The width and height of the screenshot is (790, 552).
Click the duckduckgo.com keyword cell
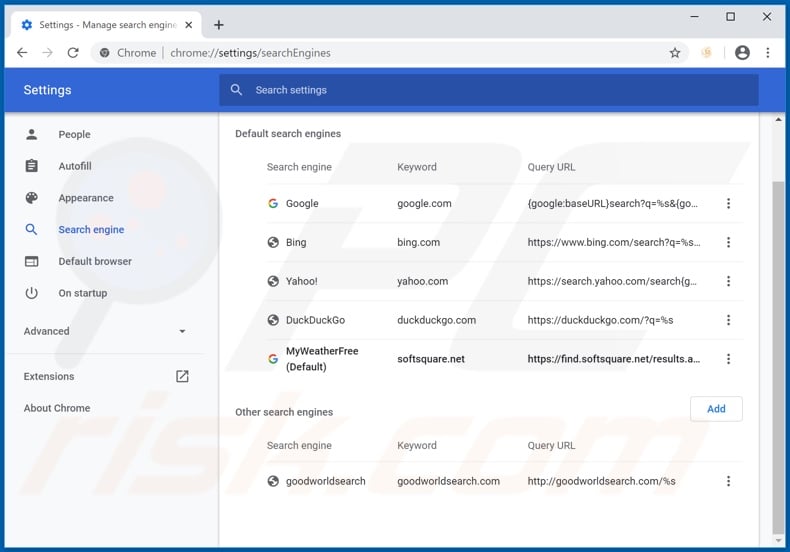[x=436, y=320]
